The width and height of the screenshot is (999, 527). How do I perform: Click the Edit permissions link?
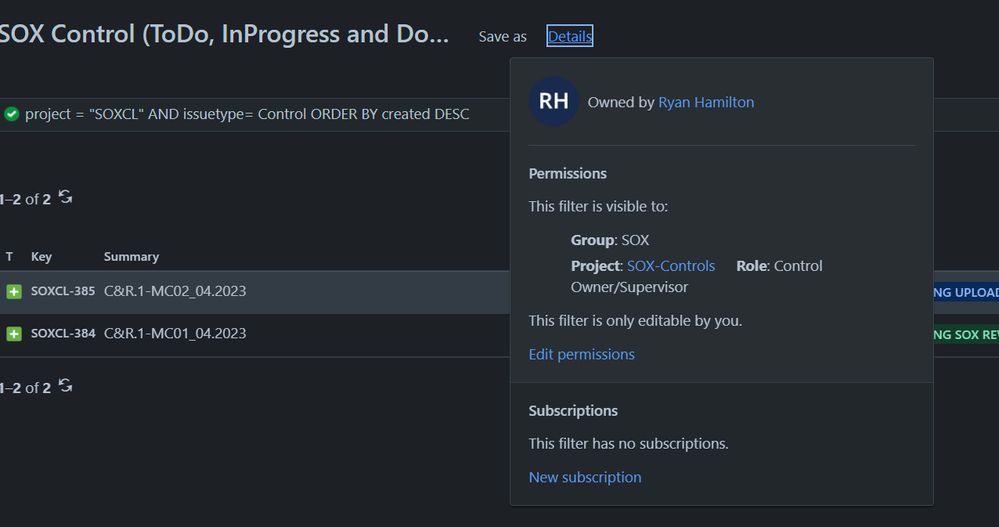coord(581,354)
